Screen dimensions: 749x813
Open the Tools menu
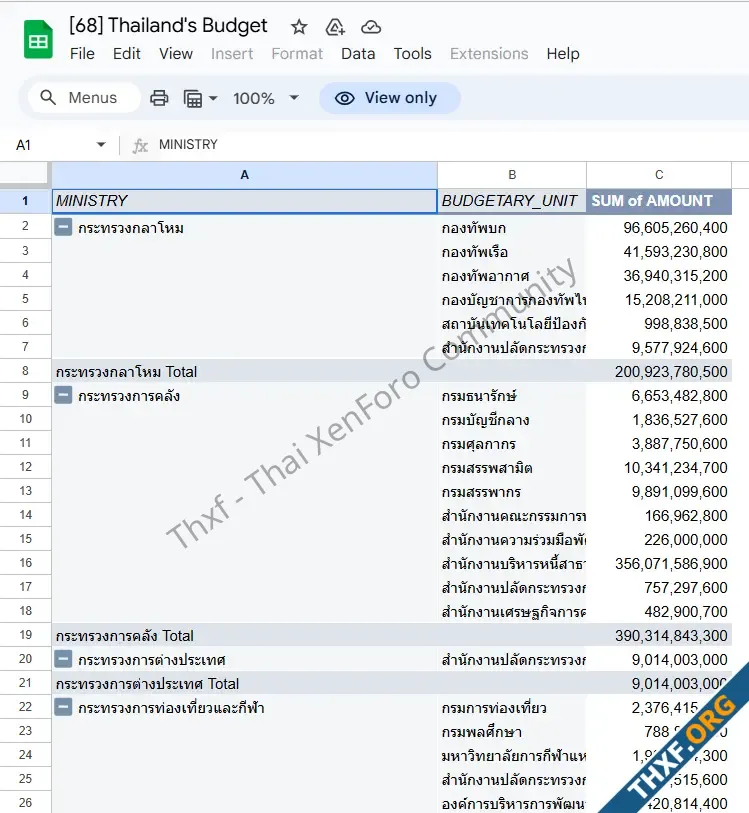(412, 54)
